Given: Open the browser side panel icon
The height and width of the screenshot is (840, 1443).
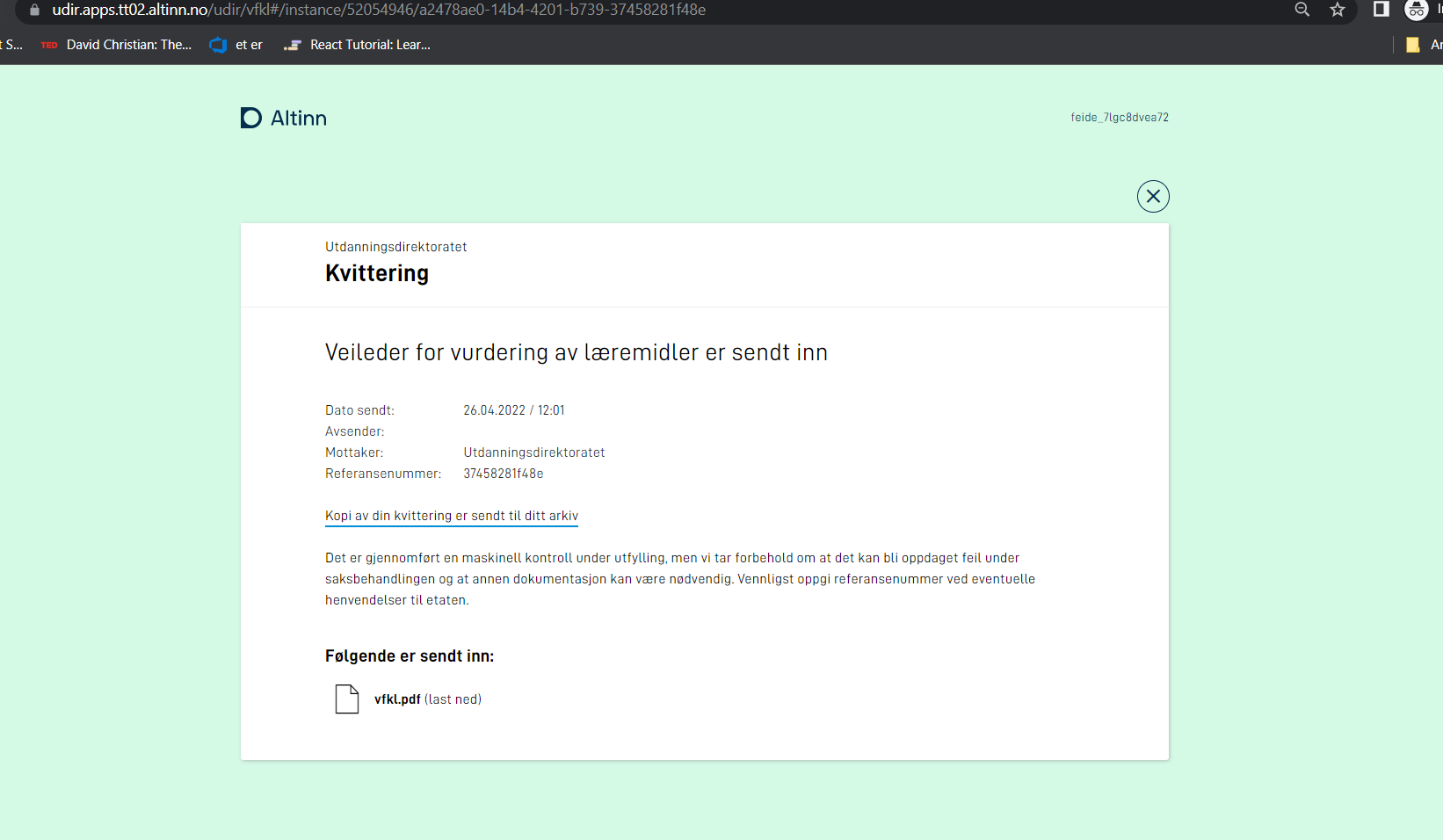Looking at the screenshot, I should pyautogui.click(x=1381, y=11).
